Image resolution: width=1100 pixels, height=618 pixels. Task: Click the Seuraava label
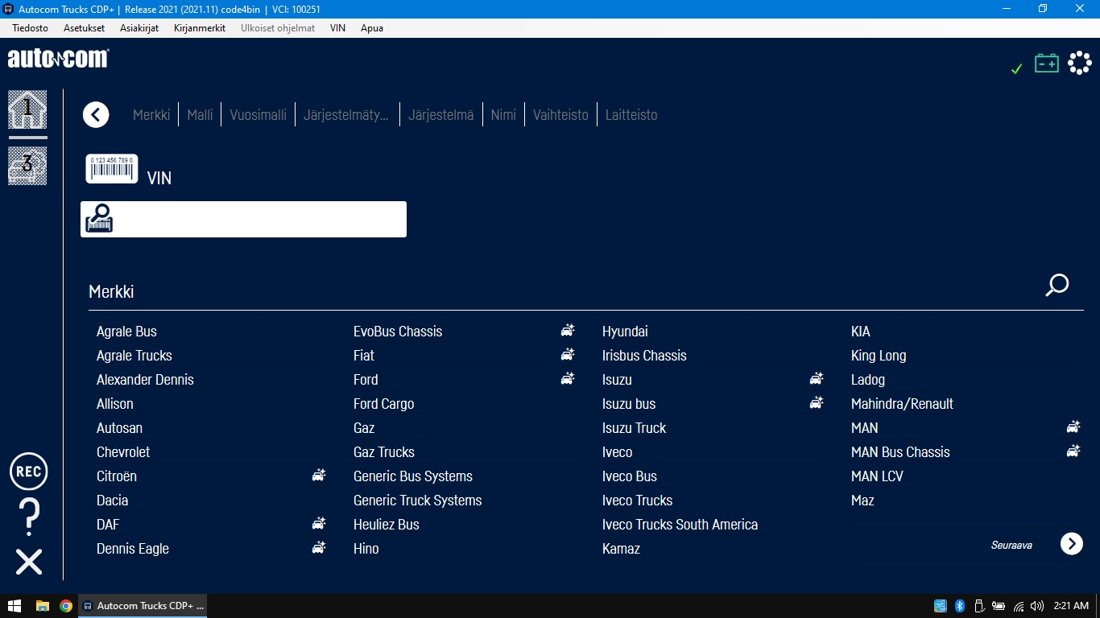tap(1011, 545)
